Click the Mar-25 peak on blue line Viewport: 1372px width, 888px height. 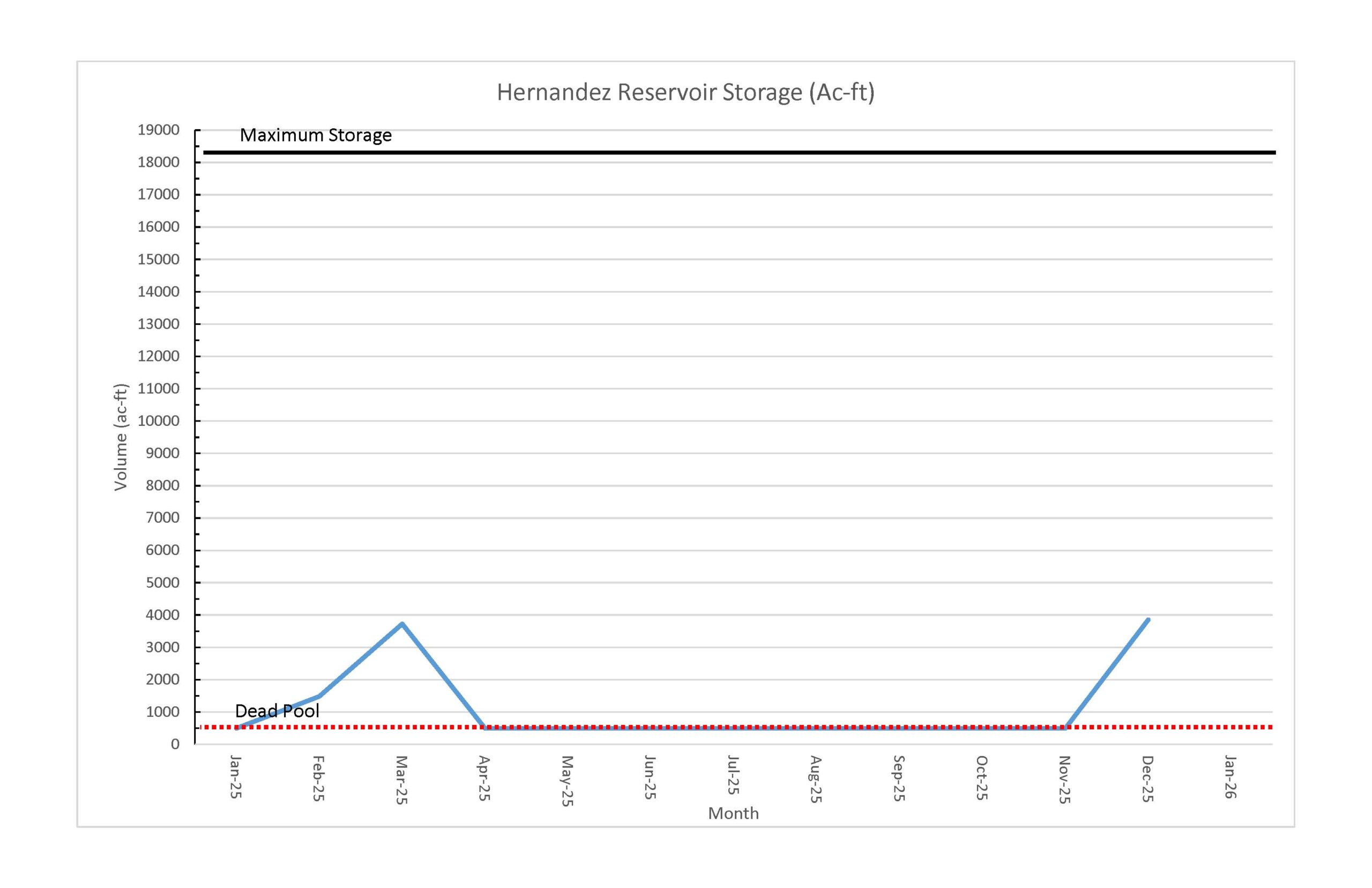pyautogui.click(x=401, y=624)
